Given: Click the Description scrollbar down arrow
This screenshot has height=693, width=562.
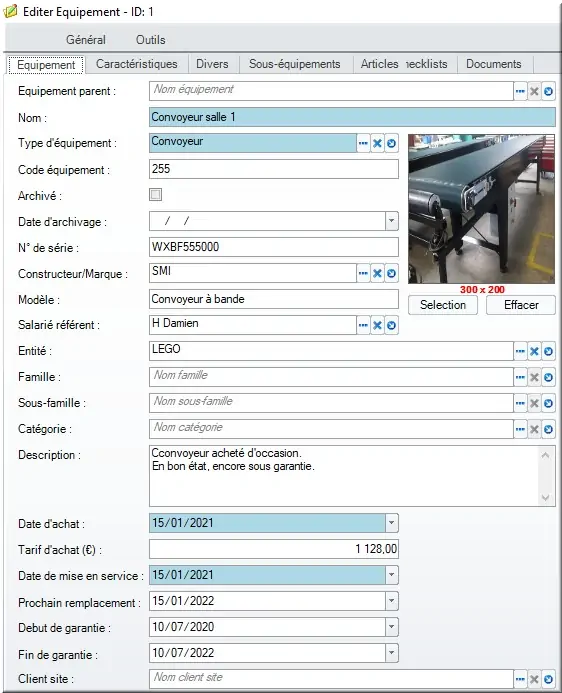Looking at the screenshot, I should 546,498.
